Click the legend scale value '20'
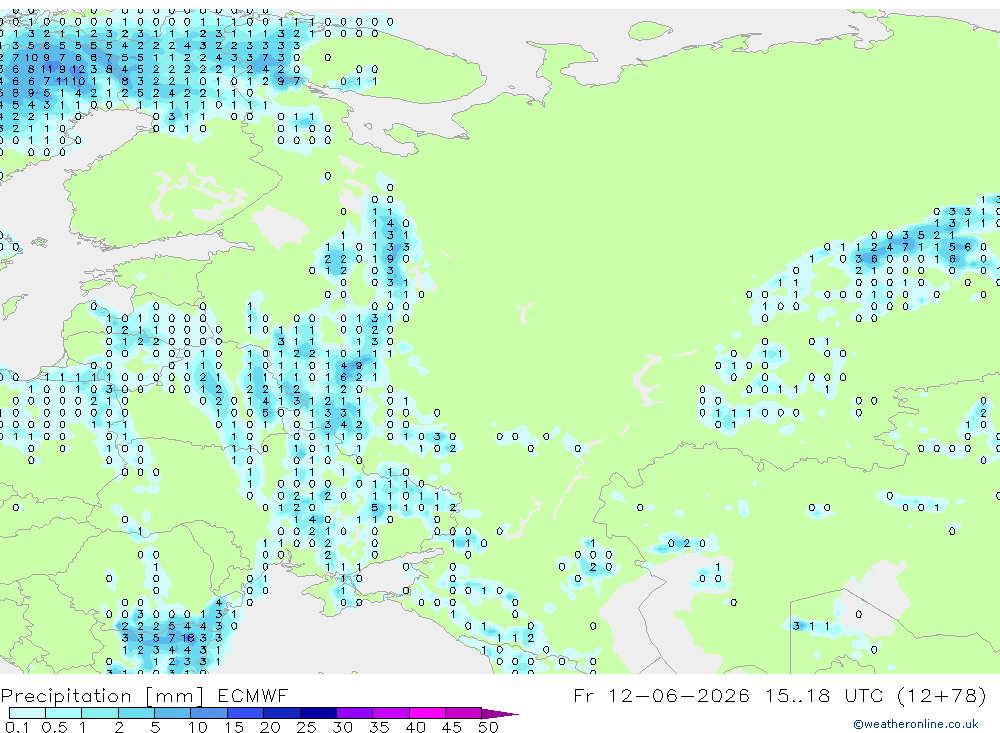The image size is (1000, 733). coord(270,727)
